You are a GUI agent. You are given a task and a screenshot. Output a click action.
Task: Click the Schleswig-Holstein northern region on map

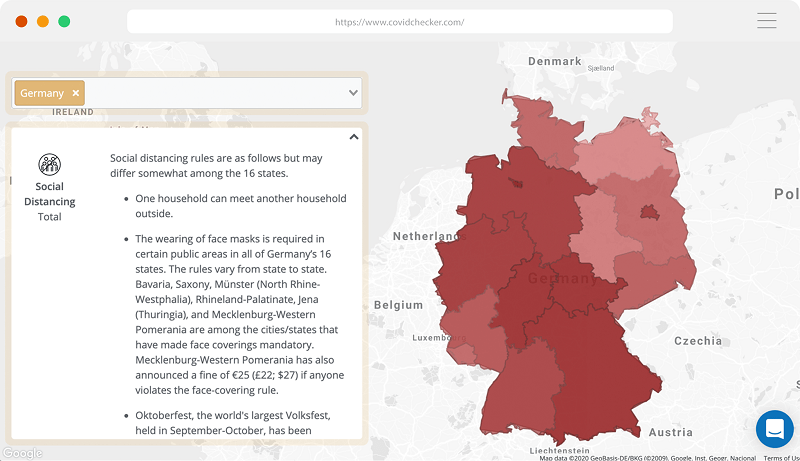point(543,127)
